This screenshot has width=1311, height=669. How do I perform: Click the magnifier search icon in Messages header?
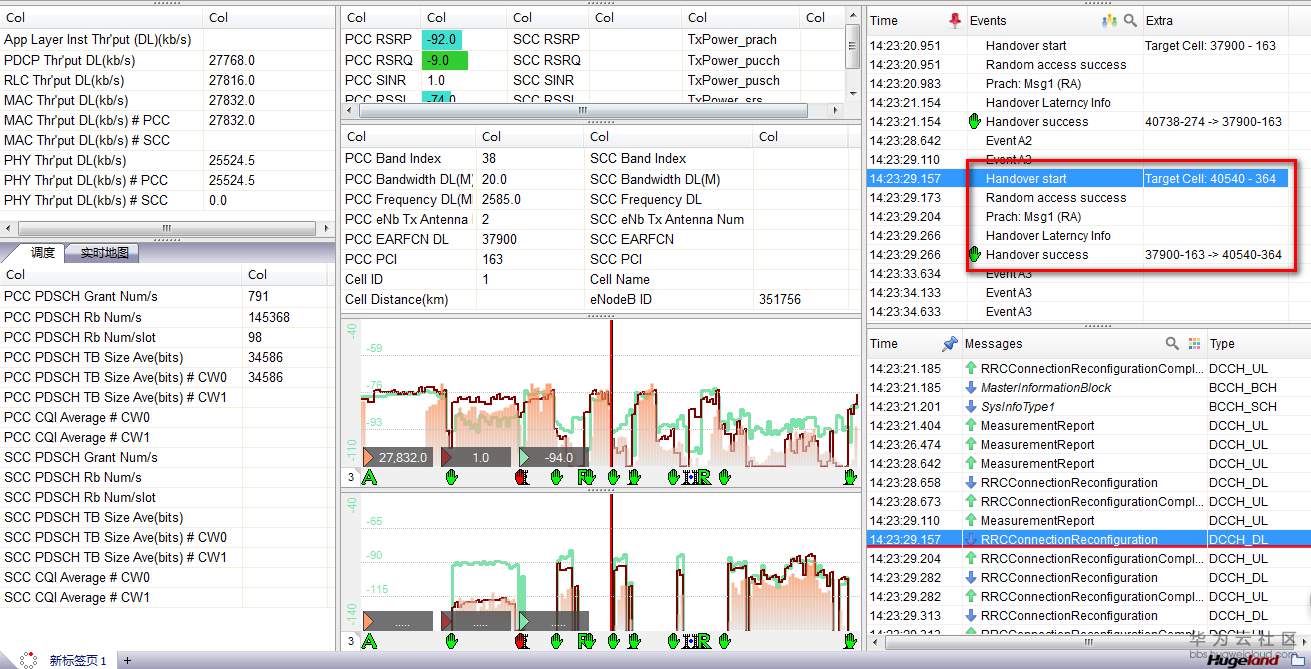(x=1172, y=343)
